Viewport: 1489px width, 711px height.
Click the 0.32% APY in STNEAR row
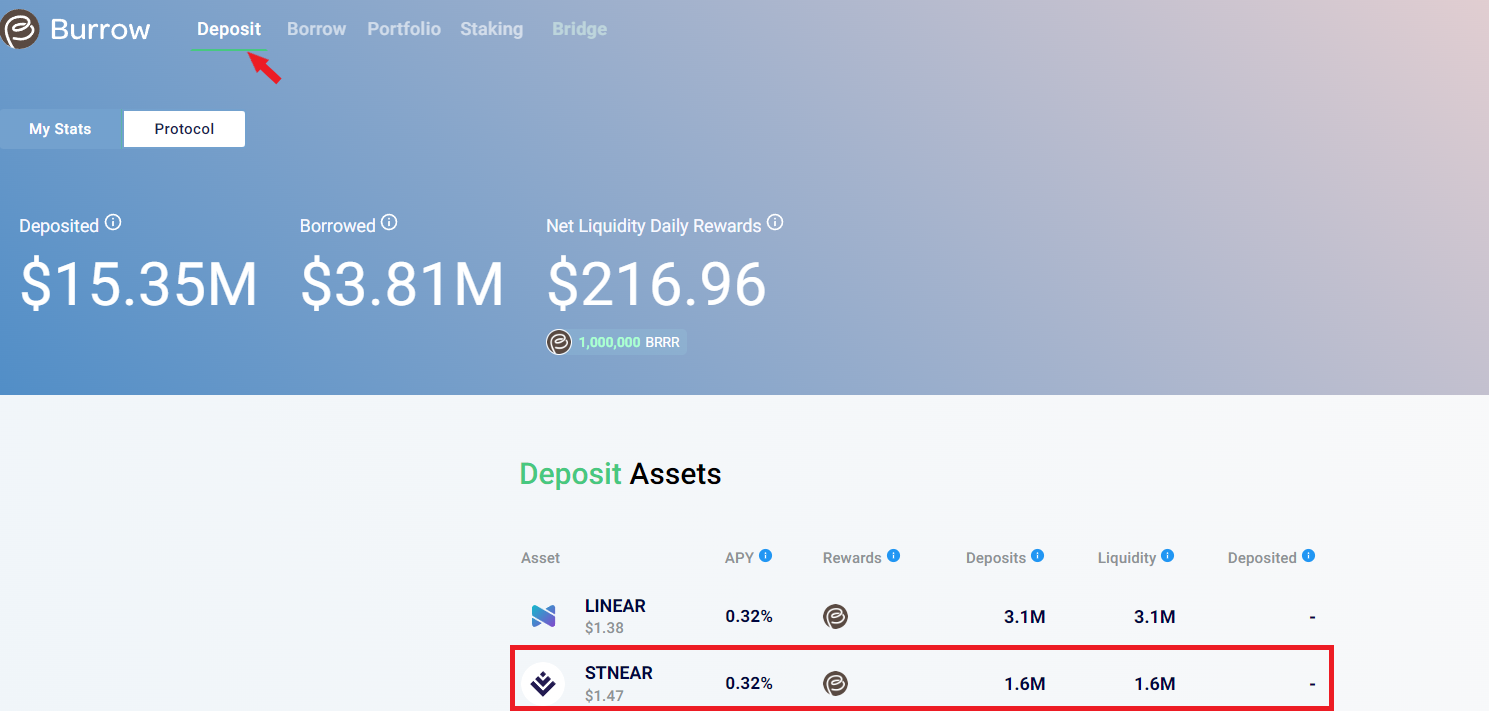click(x=749, y=684)
